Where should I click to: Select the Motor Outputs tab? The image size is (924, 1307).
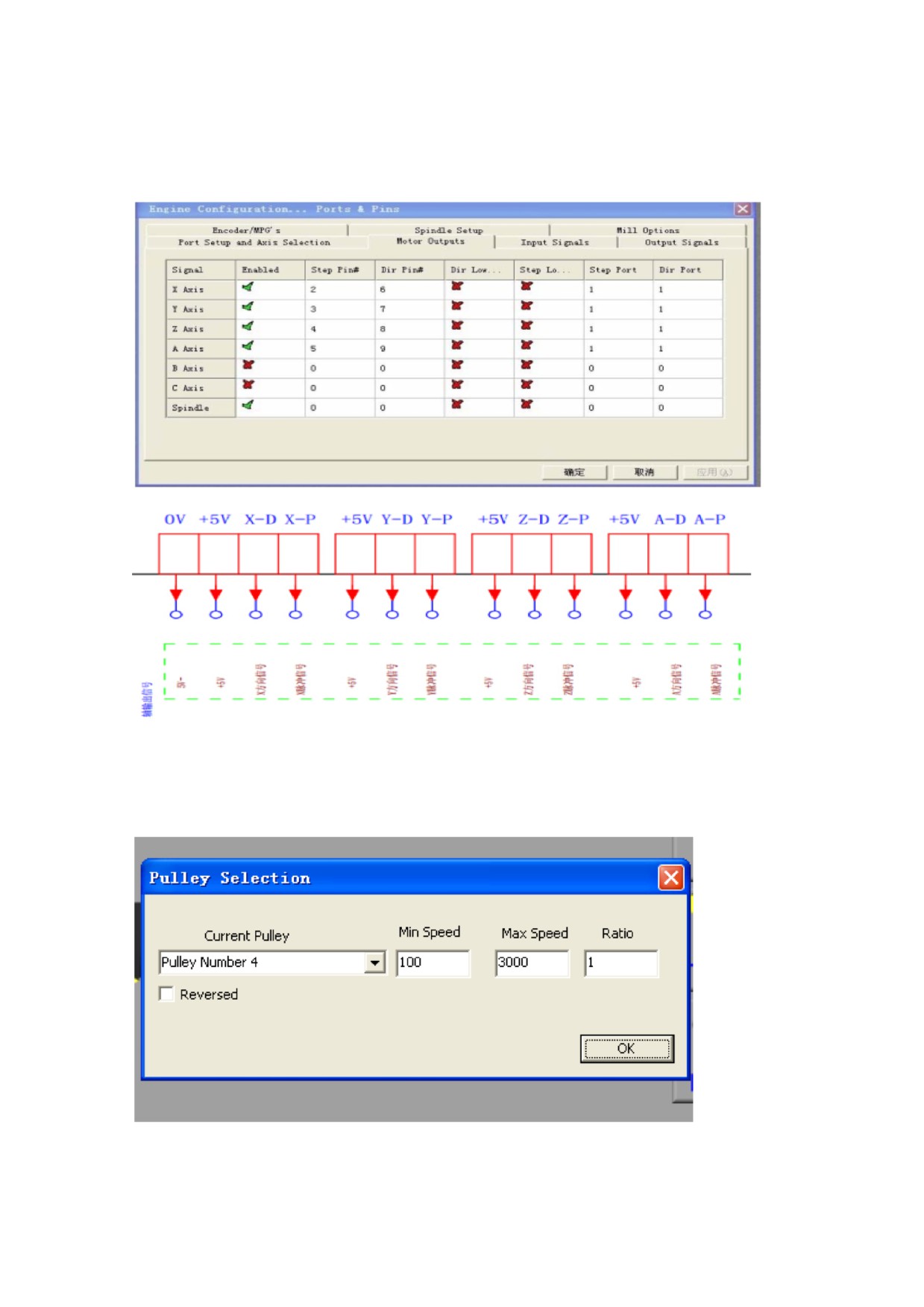(x=430, y=242)
